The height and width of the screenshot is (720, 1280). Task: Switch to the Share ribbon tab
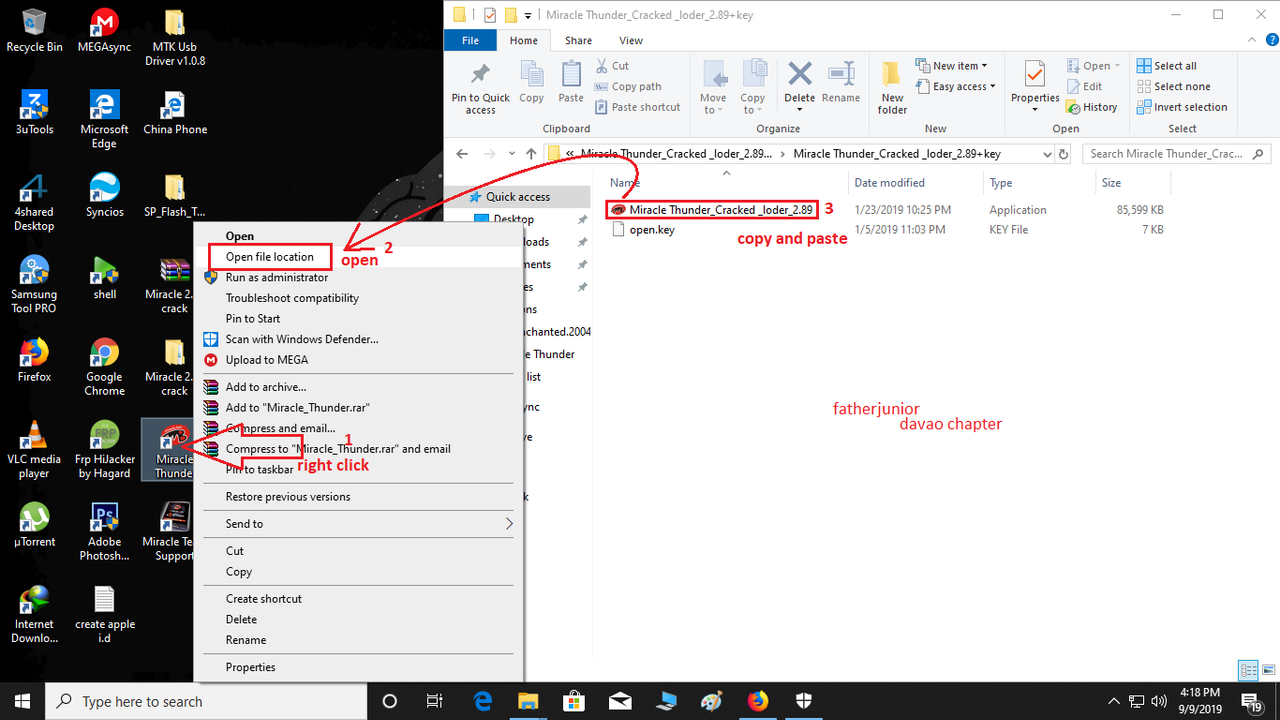pyautogui.click(x=578, y=40)
